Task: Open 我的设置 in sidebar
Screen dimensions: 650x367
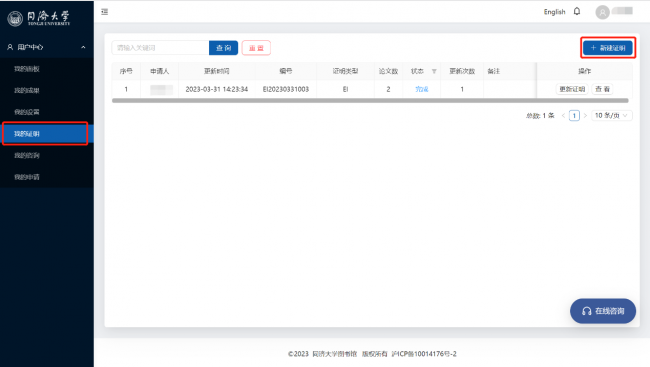Action: [x=27, y=112]
